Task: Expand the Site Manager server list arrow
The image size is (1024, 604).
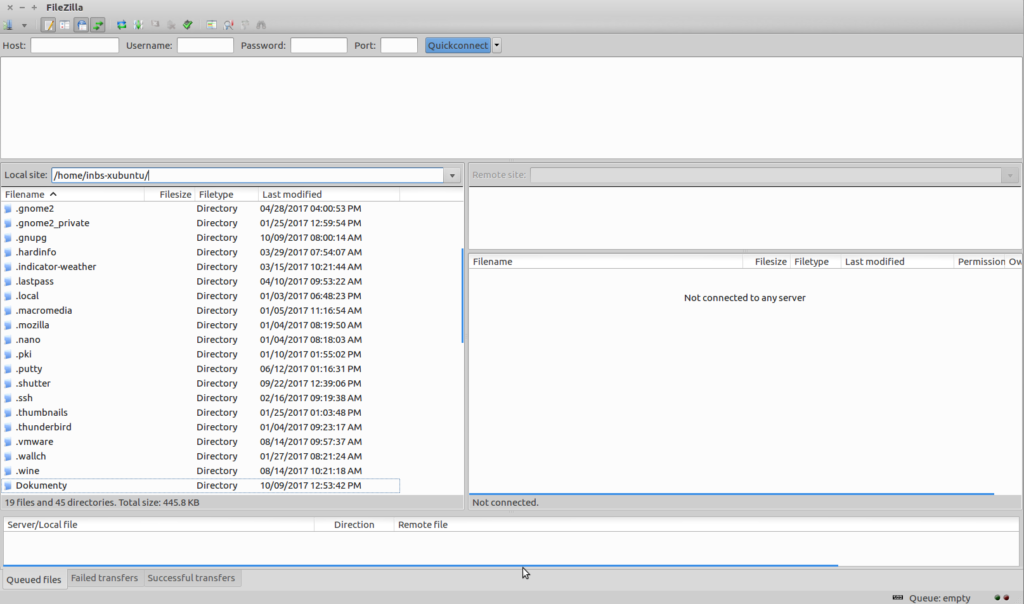Action: pyautogui.click(x=24, y=25)
